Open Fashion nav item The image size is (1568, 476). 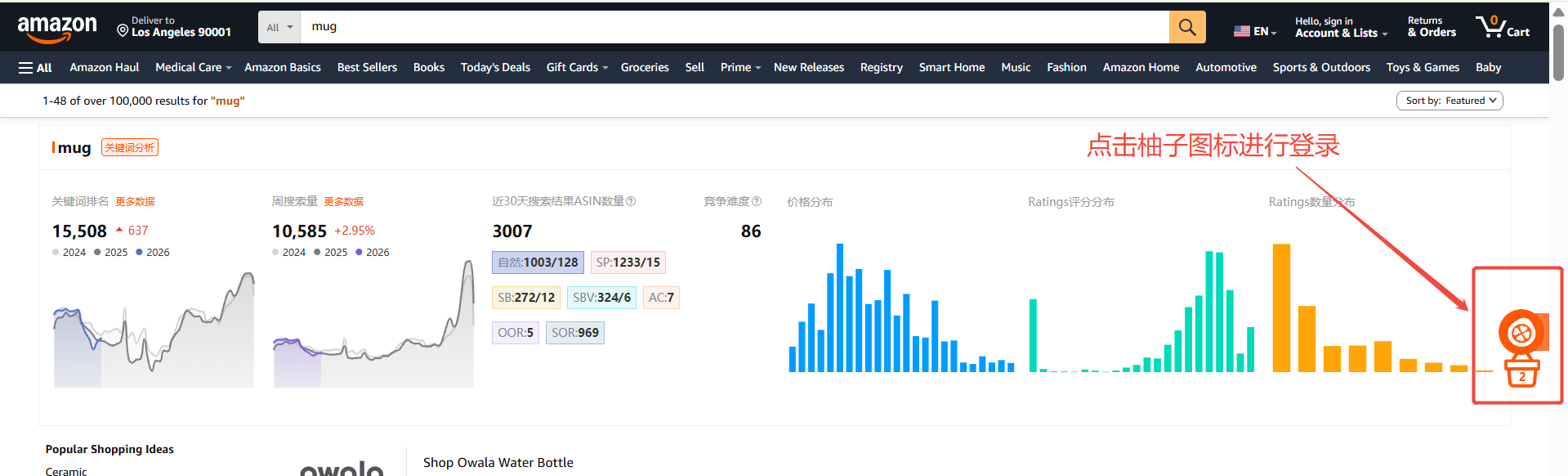(1066, 67)
